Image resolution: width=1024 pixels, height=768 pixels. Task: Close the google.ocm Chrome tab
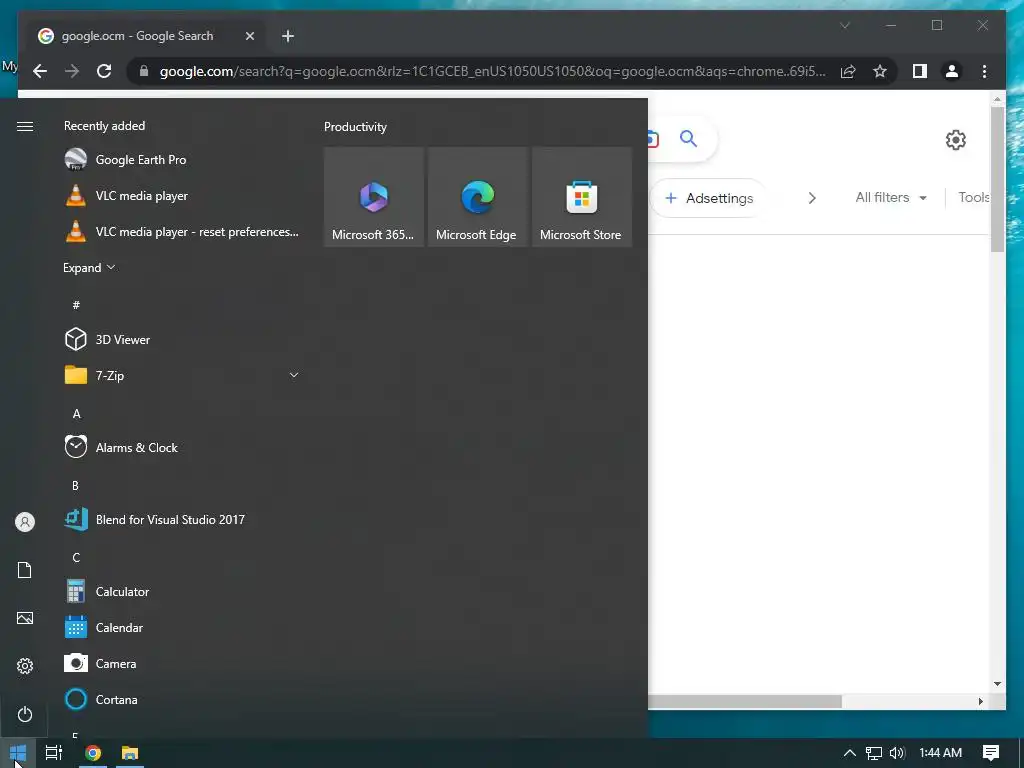[249, 36]
